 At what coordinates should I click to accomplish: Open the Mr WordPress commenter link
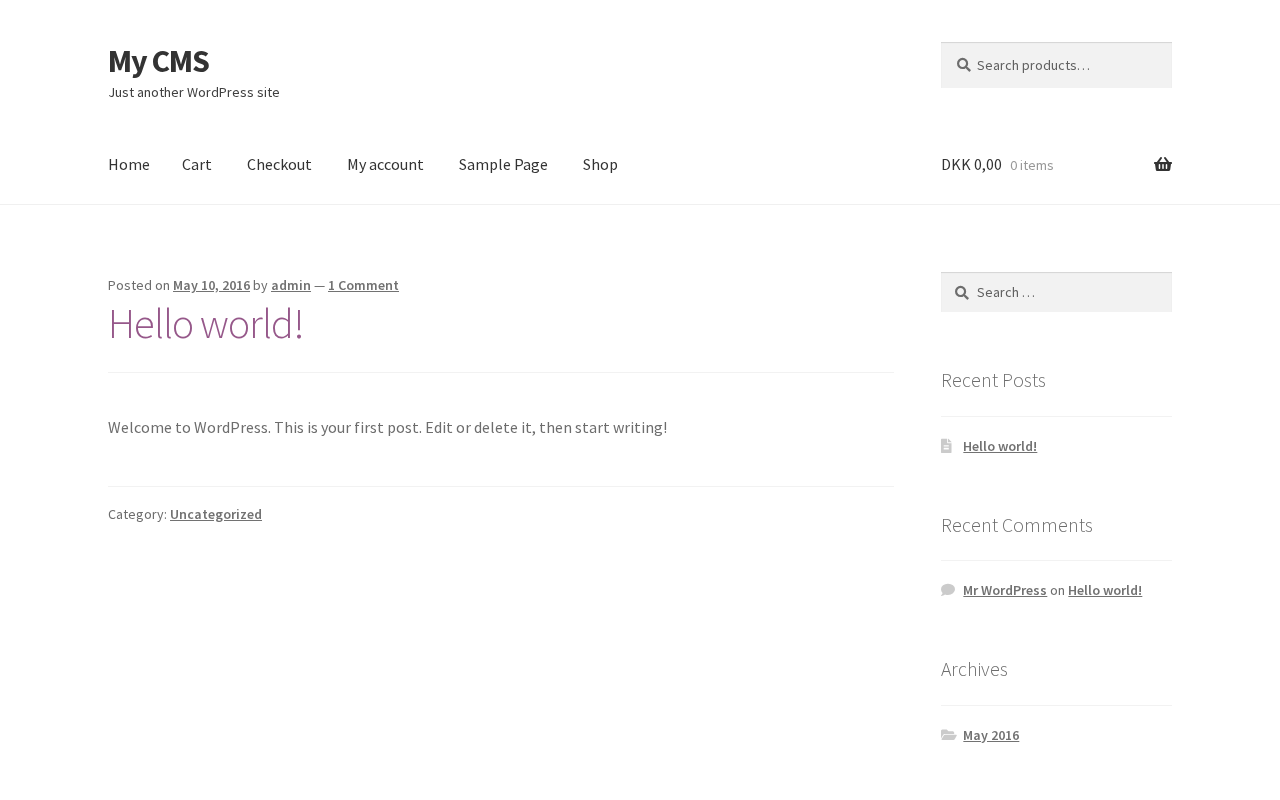[1004, 590]
